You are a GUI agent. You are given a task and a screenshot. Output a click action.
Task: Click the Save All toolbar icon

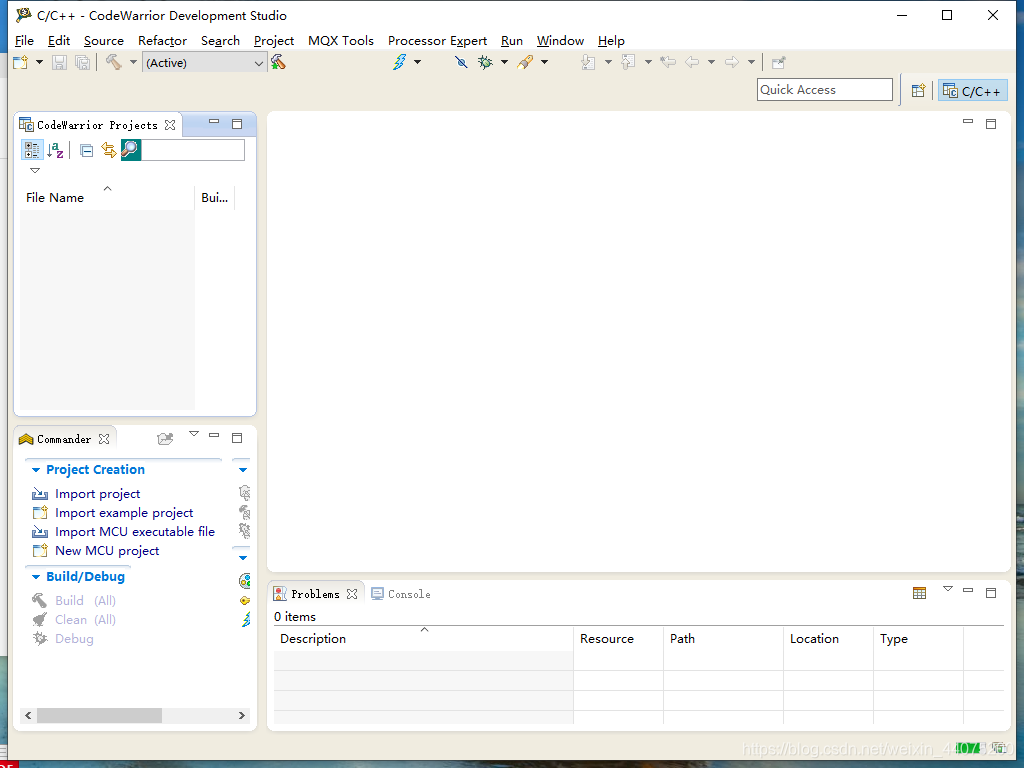[83, 63]
